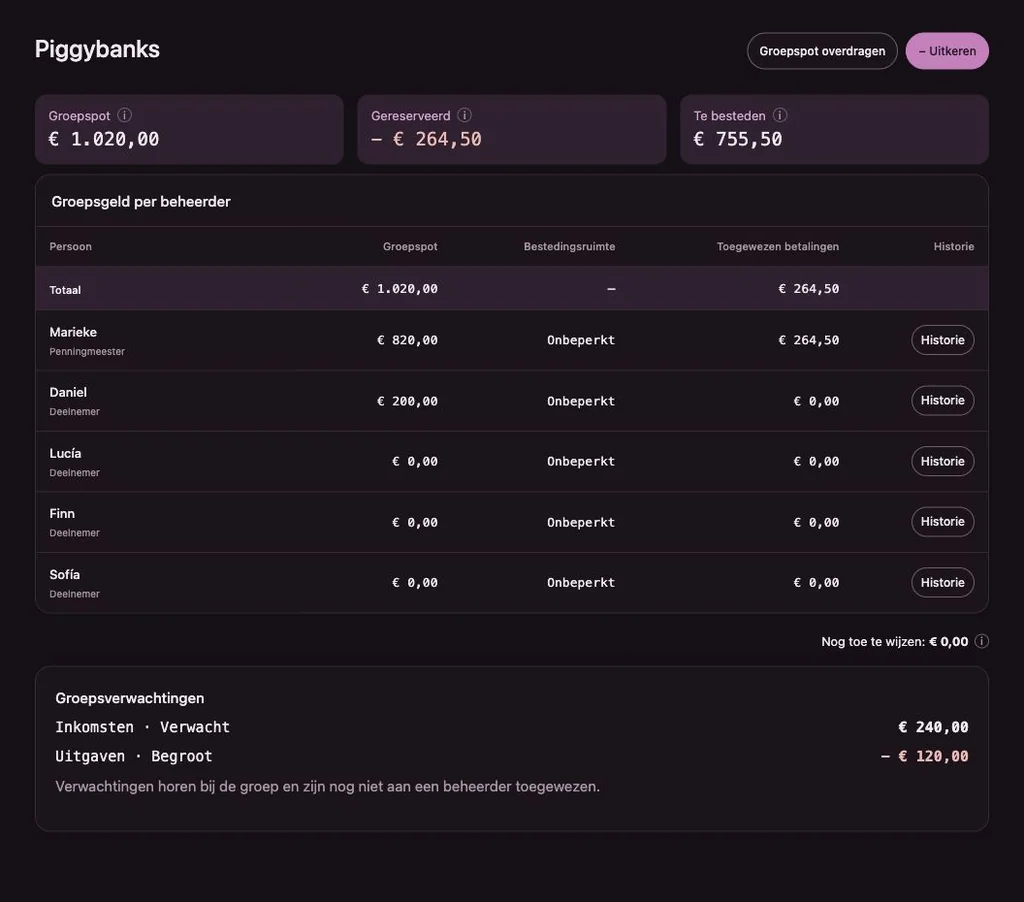Click the Verwachtingen horen bij de groep note

click(327, 786)
